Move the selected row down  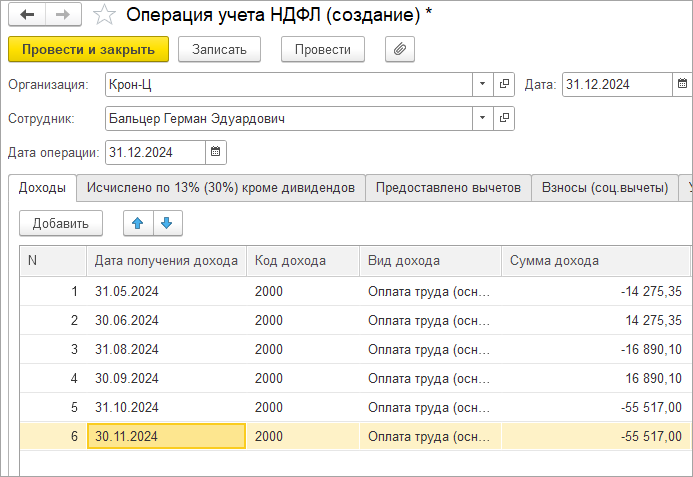[x=168, y=223]
